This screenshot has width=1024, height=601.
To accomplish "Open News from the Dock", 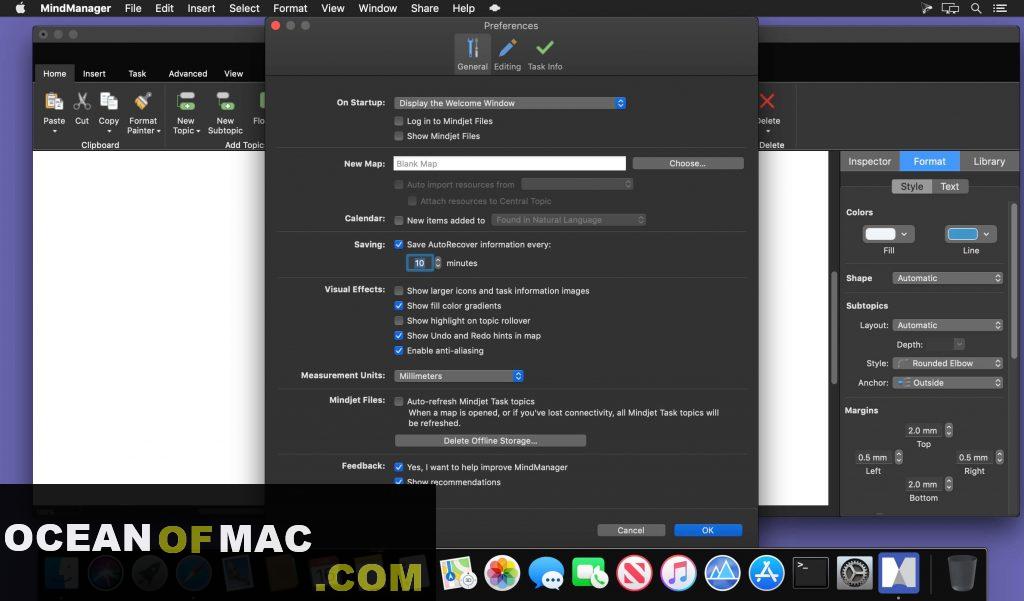I will pos(634,573).
